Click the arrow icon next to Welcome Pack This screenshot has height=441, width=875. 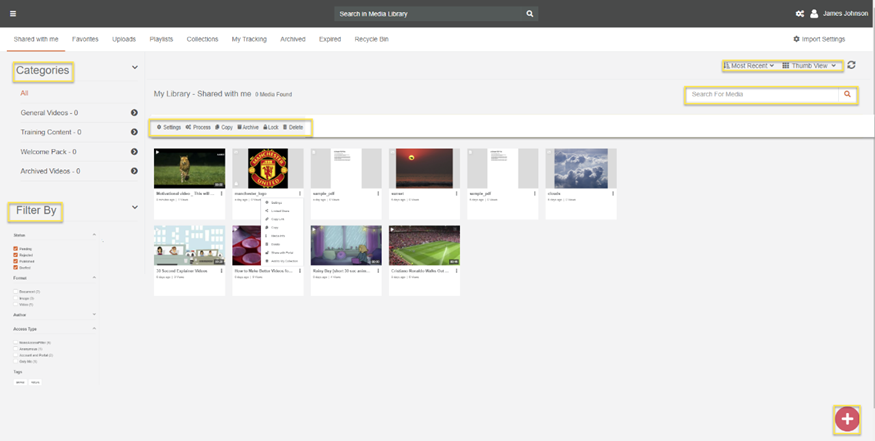[134, 152]
